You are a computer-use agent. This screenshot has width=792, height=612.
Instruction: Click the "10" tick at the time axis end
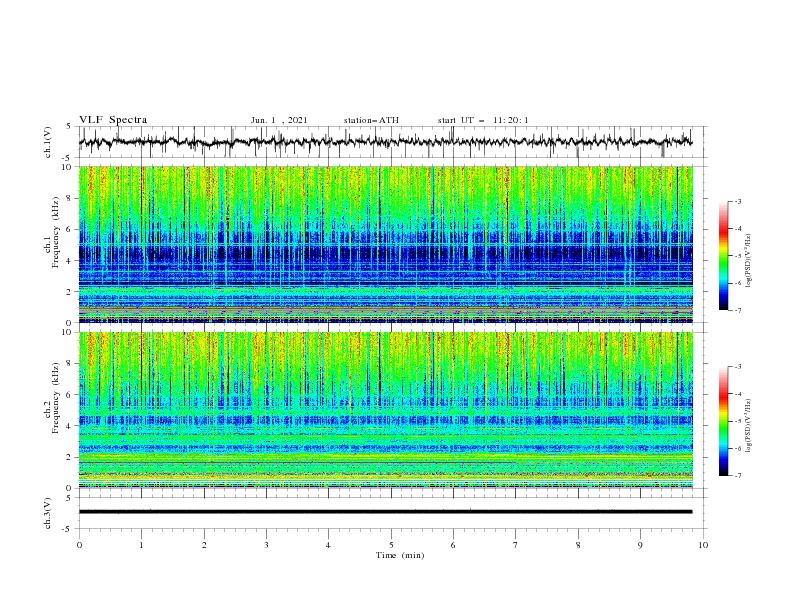703,545
